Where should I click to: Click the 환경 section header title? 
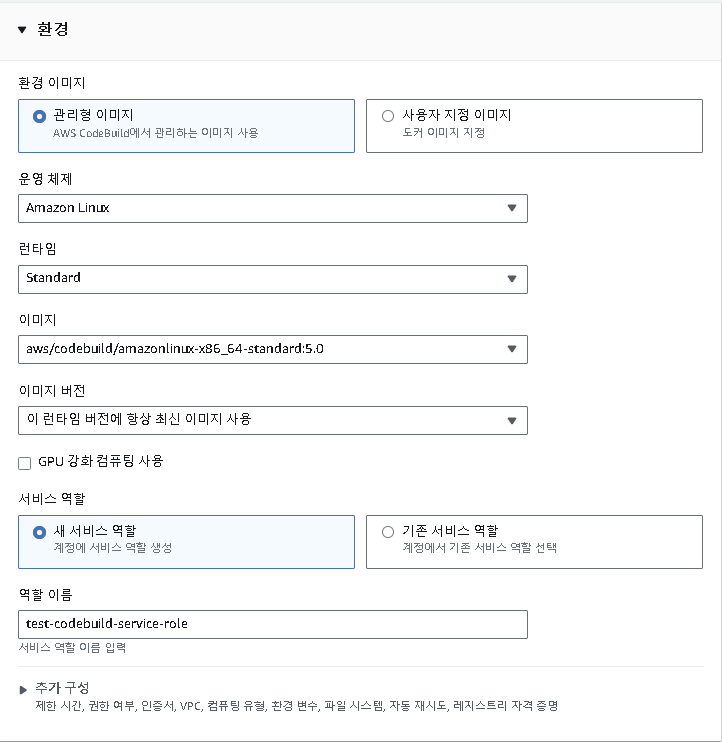coord(53,29)
